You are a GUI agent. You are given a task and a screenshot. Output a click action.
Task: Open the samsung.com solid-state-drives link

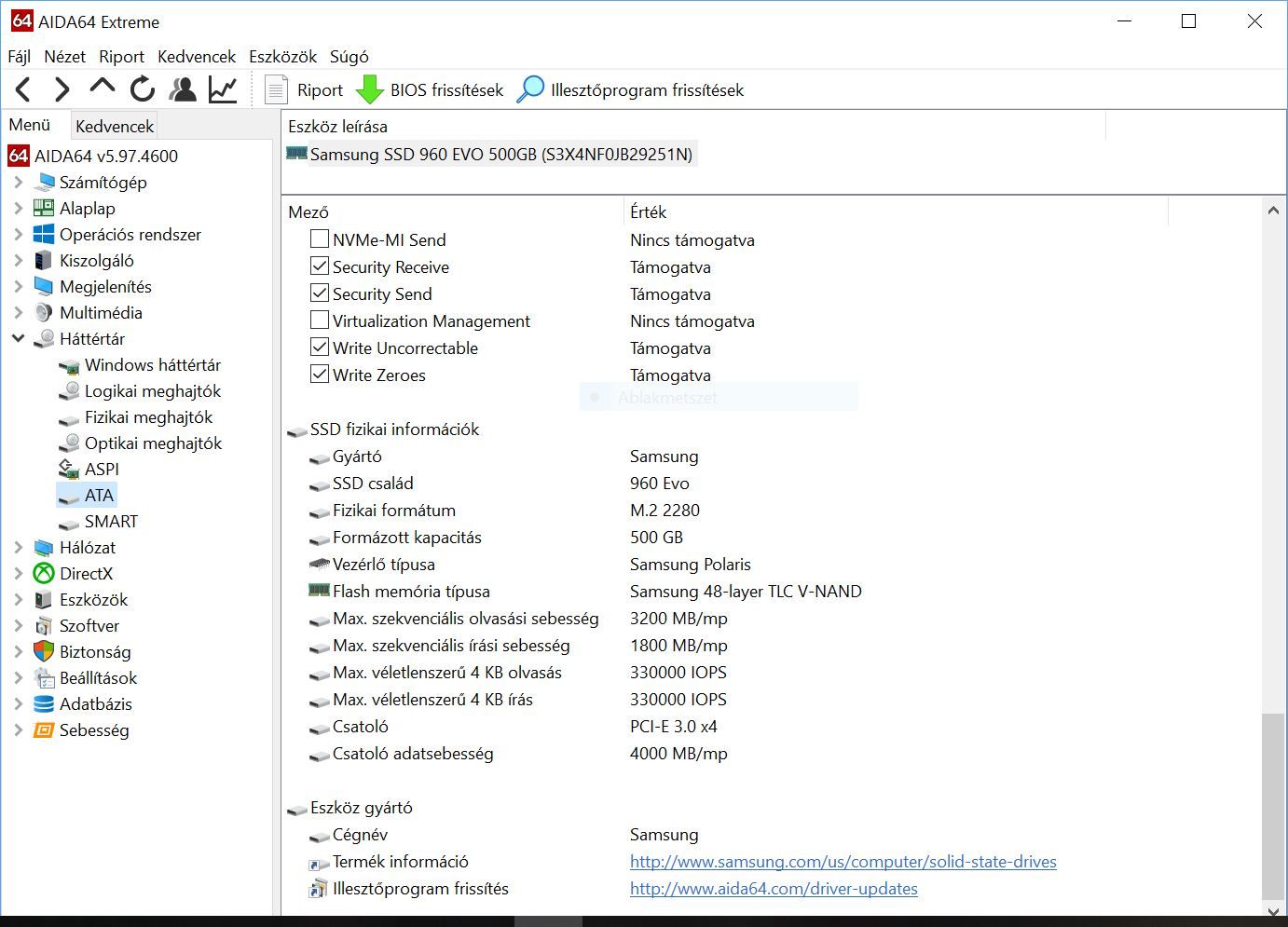(x=843, y=862)
